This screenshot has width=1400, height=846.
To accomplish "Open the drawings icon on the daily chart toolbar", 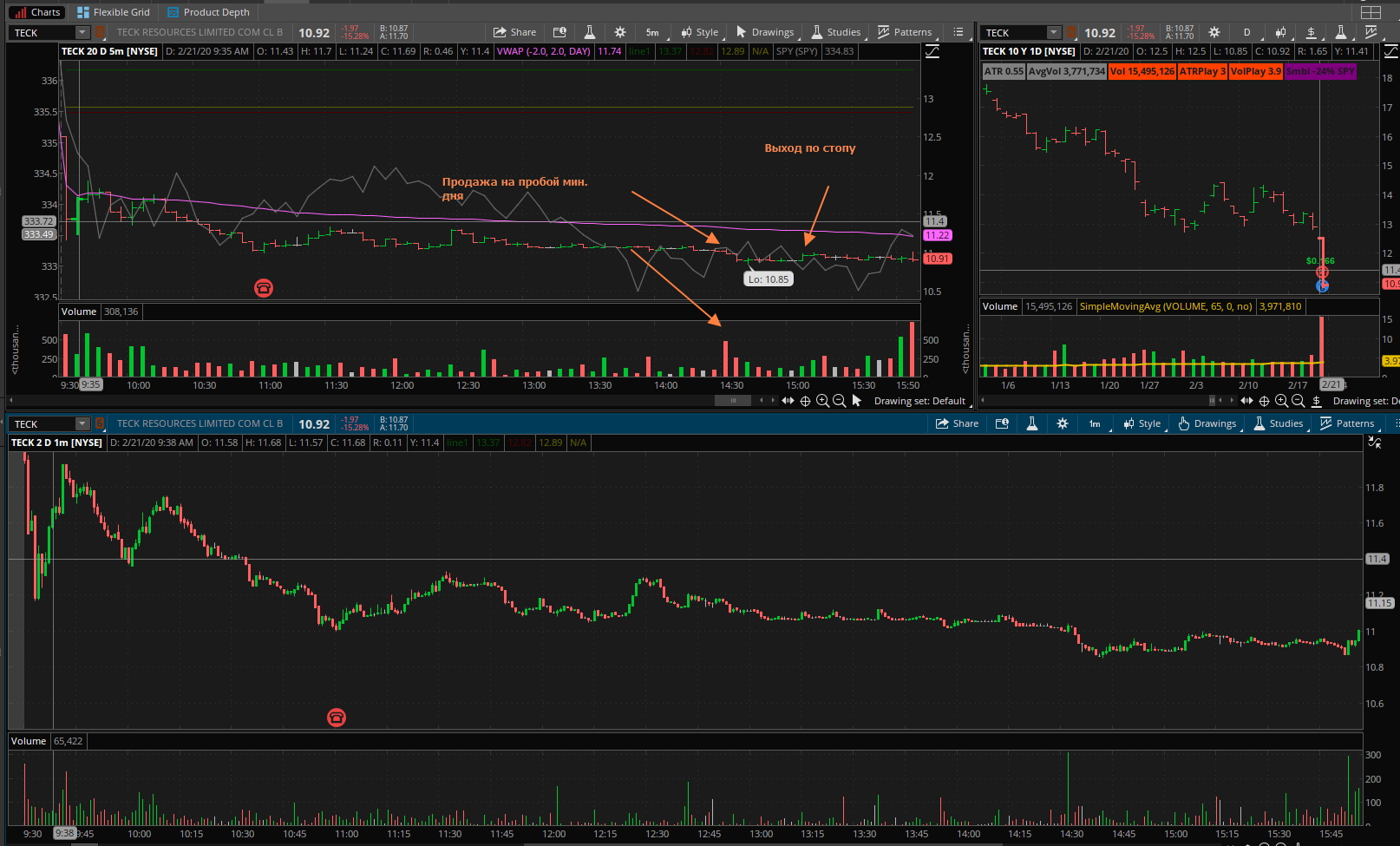I will 1312,32.
